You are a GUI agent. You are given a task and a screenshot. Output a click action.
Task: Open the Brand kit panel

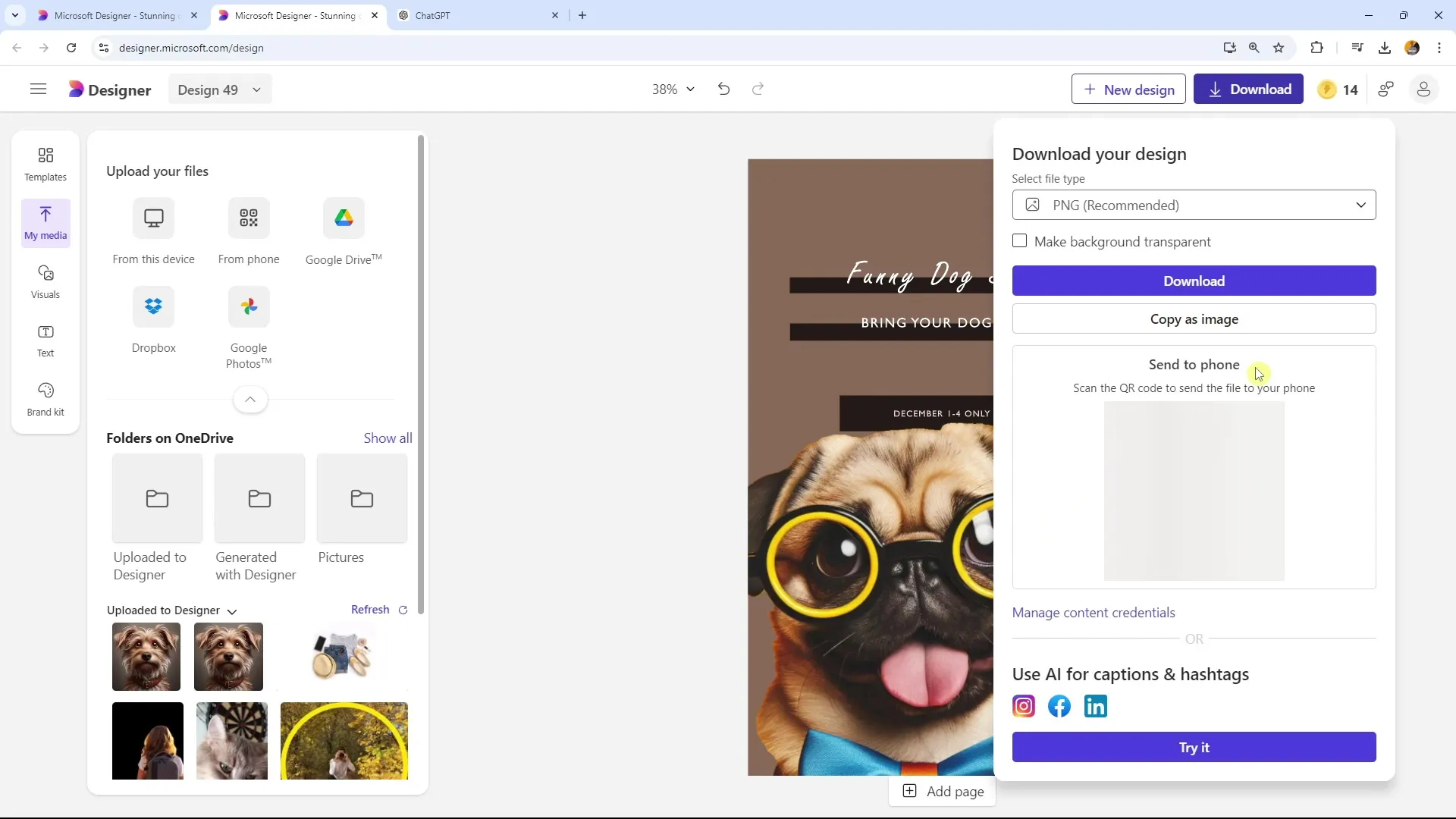pyautogui.click(x=45, y=399)
